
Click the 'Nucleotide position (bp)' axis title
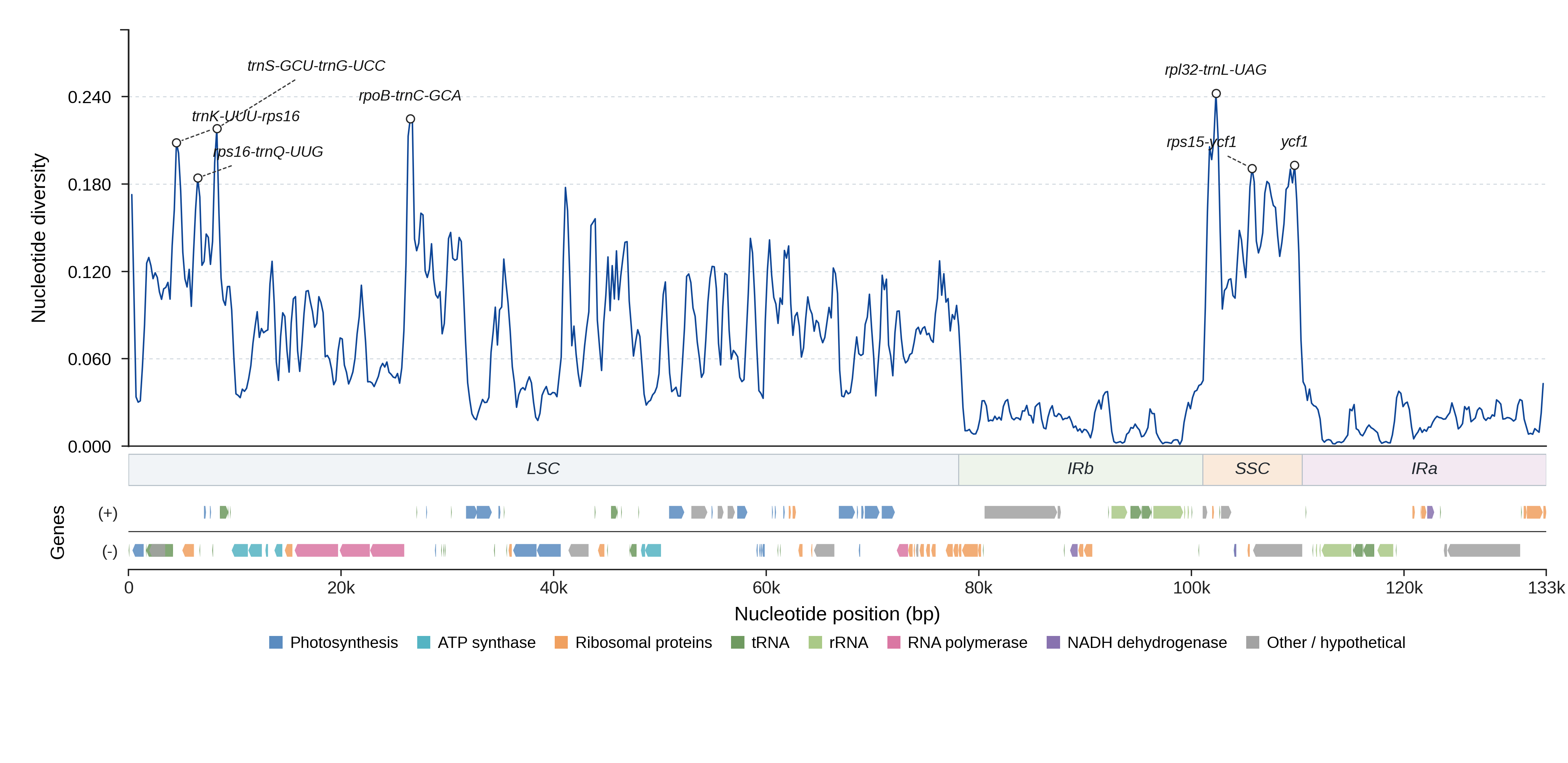click(x=837, y=614)
